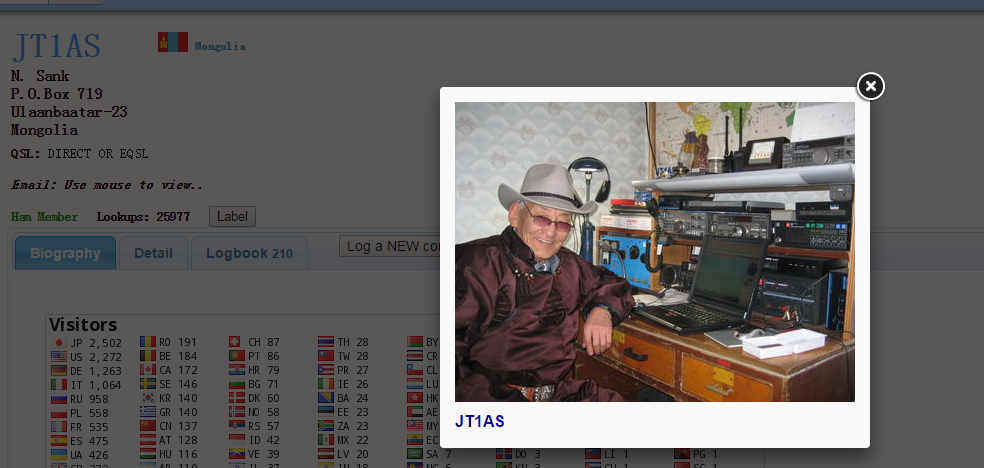Click the JT1AS callsign heading
This screenshot has height=468, width=984.
click(56, 46)
